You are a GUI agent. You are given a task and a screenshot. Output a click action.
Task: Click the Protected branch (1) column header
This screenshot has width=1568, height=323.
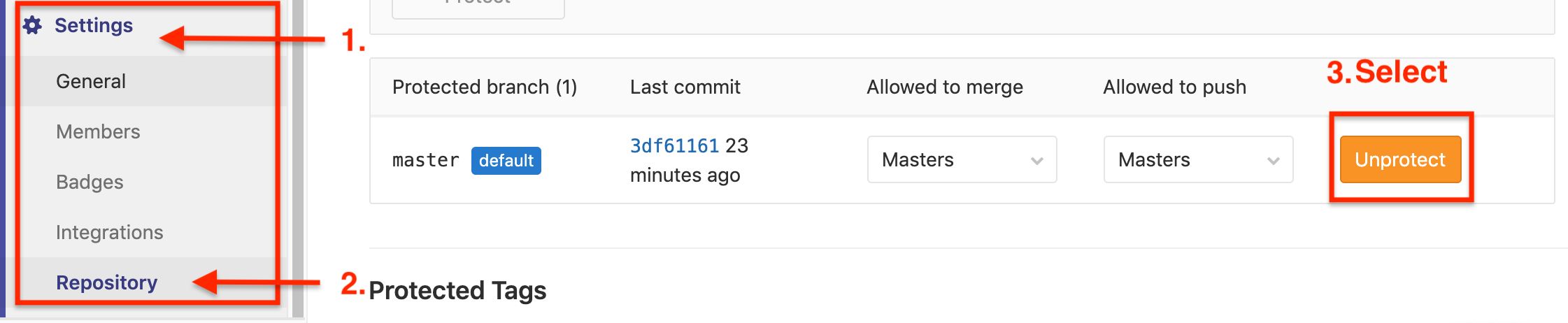(484, 87)
